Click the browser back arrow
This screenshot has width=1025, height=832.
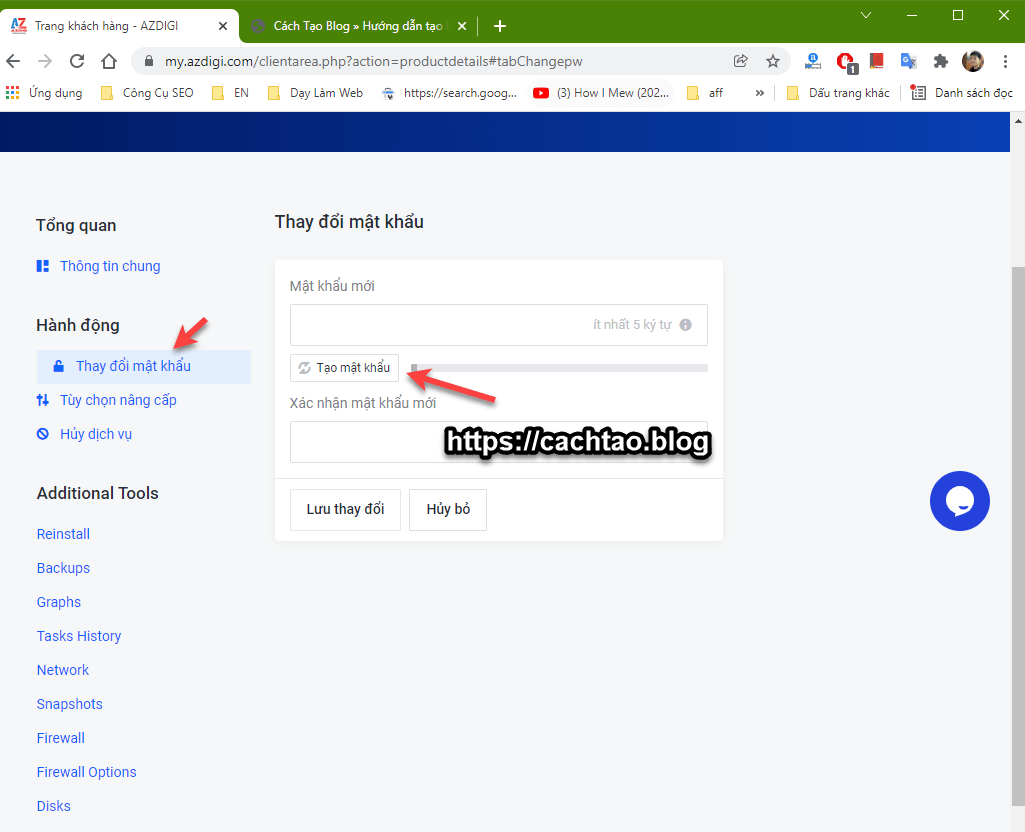(13, 61)
